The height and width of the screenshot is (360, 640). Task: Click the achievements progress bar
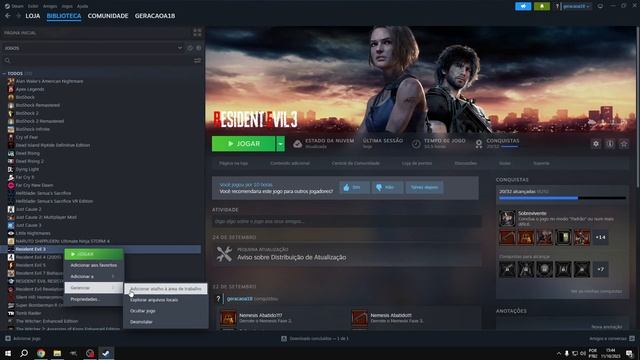coord(562,198)
